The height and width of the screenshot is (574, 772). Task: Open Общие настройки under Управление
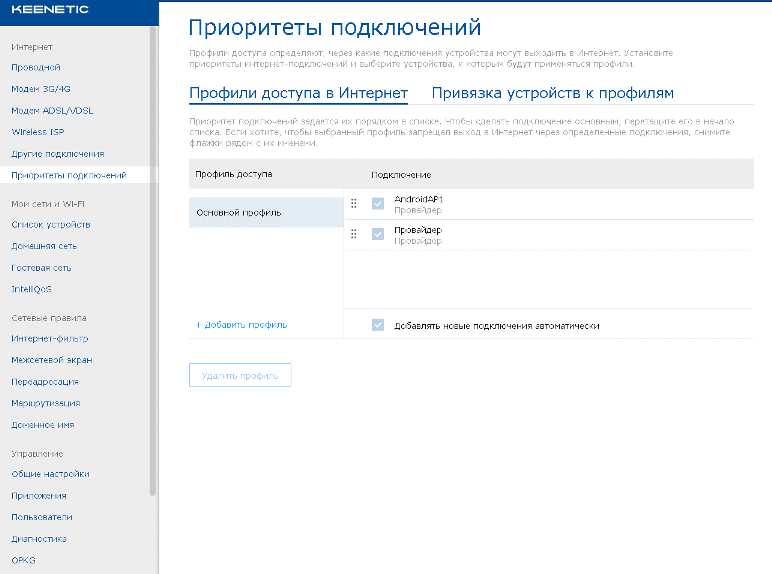tap(50, 474)
